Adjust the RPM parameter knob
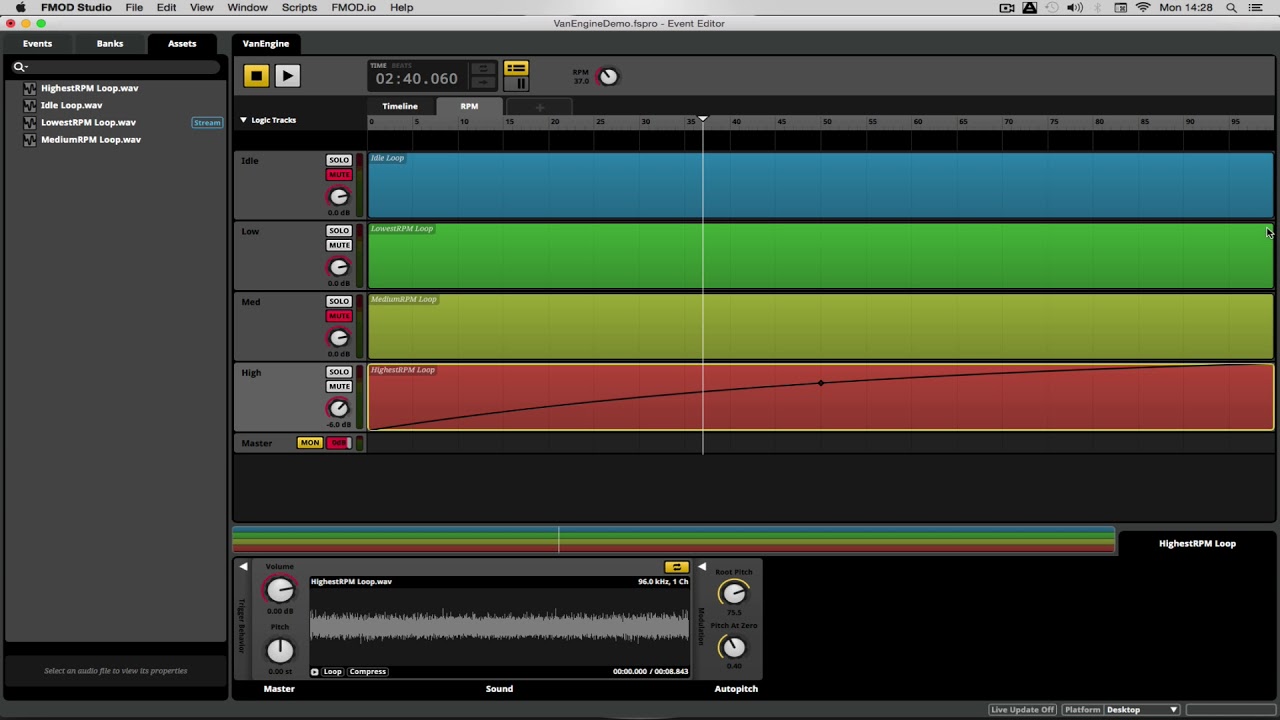Viewport: 1280px width, 720px height. coord(607,76)
